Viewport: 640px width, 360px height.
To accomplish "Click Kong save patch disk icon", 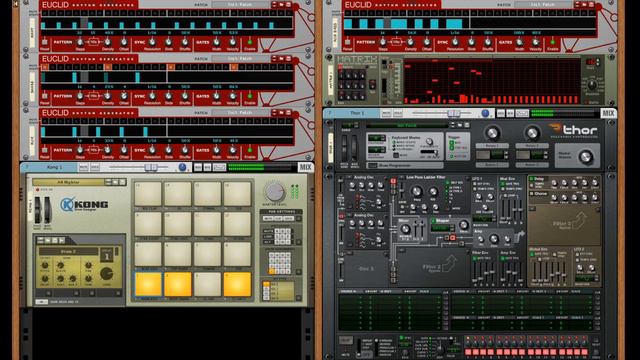I will (122, 182).
